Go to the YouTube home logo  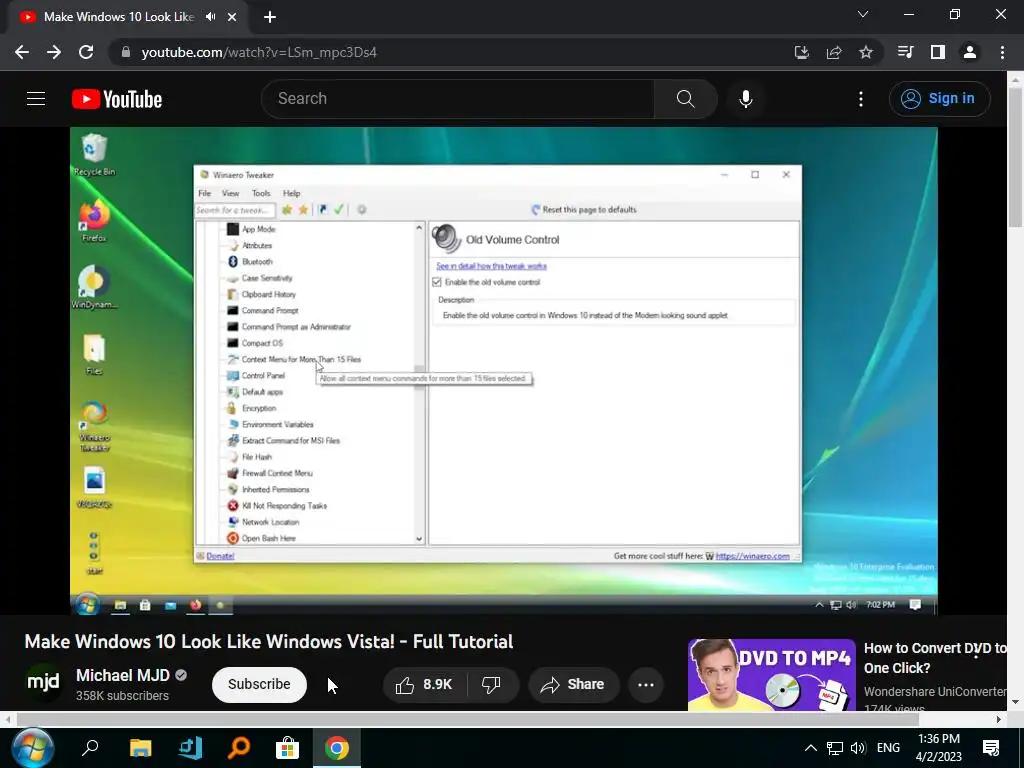[x=117, y=99]
